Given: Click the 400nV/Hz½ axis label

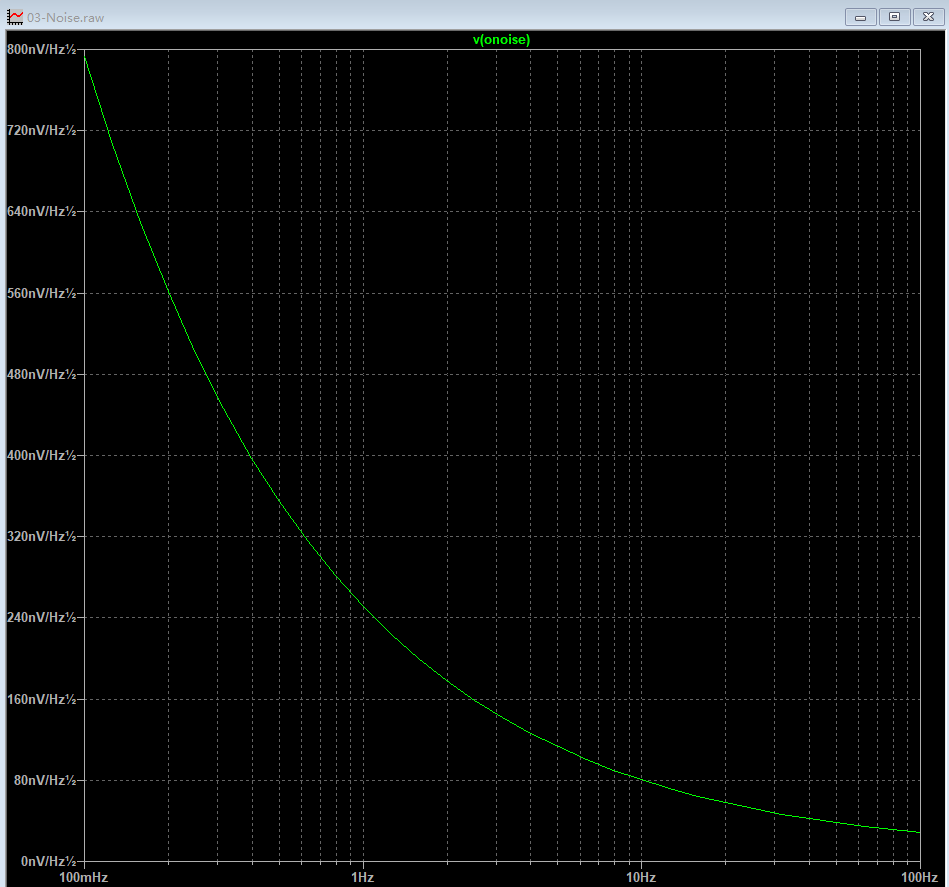Looking at the screenshot, I should tap(42, 456).
